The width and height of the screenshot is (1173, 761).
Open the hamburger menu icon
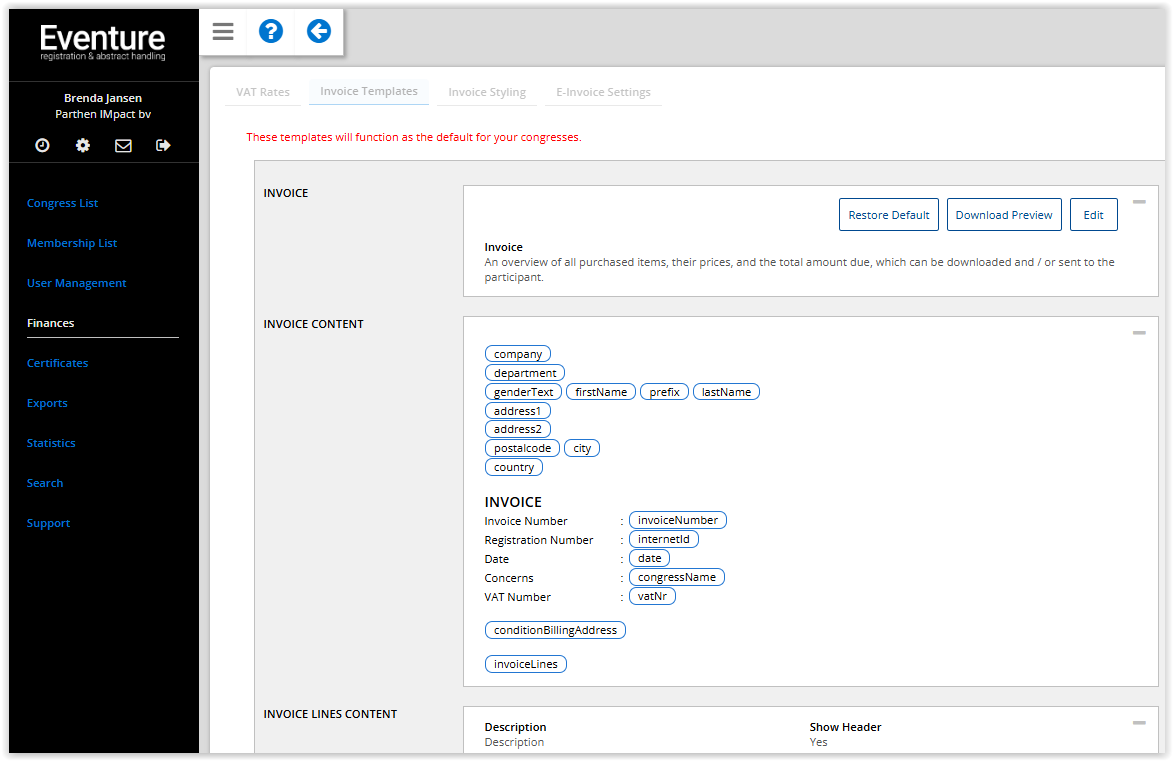(223, 32)
